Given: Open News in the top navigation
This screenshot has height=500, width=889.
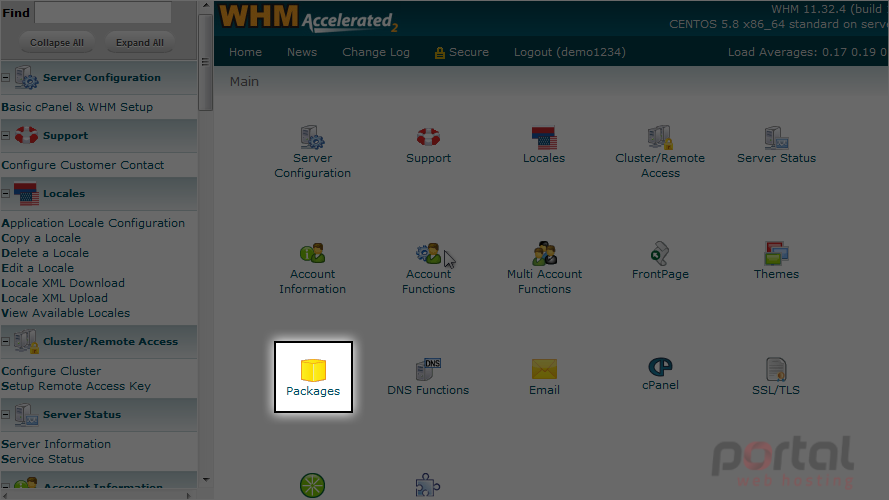Looking at the screenshot, I should pyautogui.click(x=302, y=52).
